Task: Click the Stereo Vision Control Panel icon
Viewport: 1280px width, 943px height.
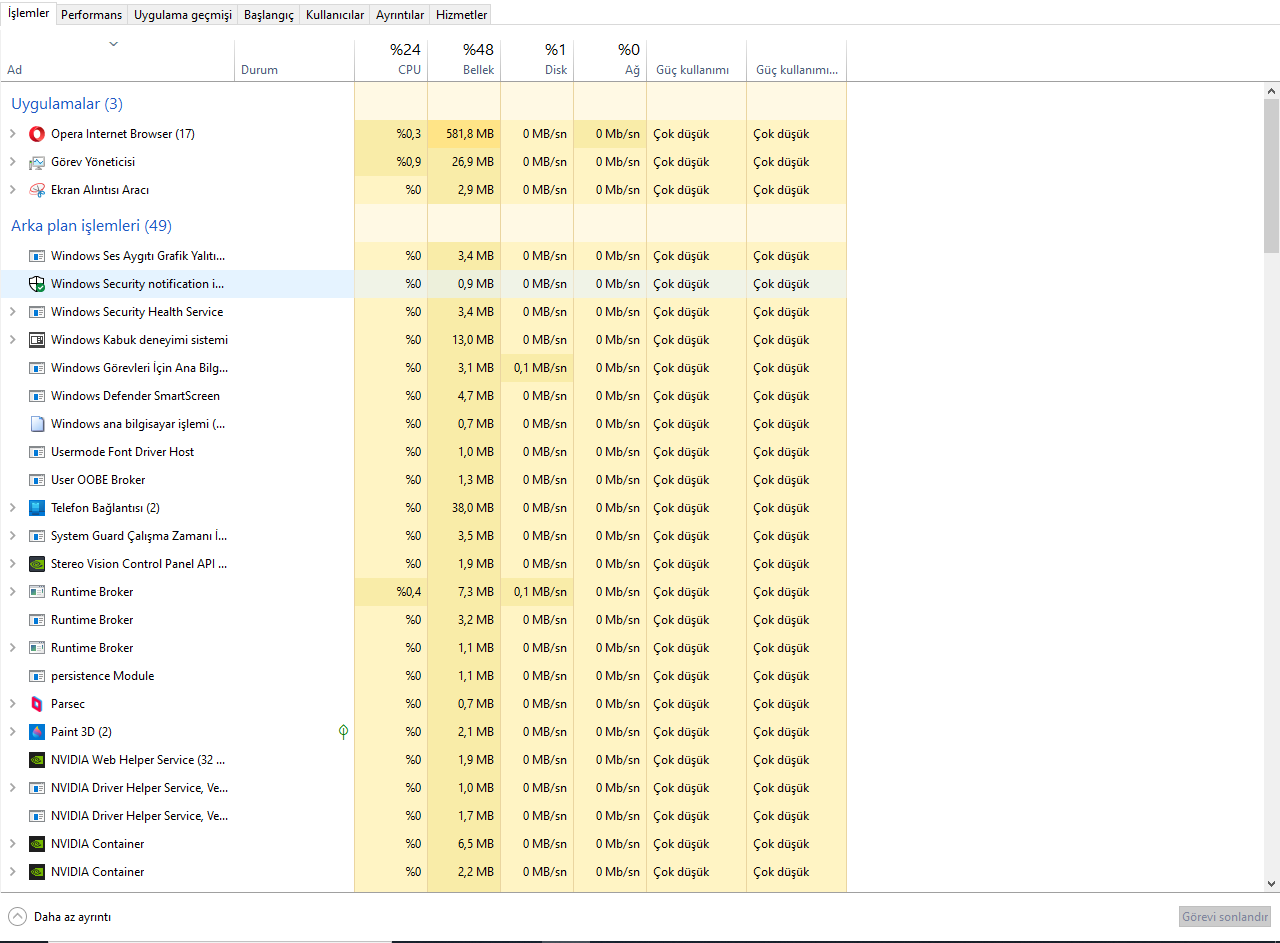Action: [x=37, y=564]
